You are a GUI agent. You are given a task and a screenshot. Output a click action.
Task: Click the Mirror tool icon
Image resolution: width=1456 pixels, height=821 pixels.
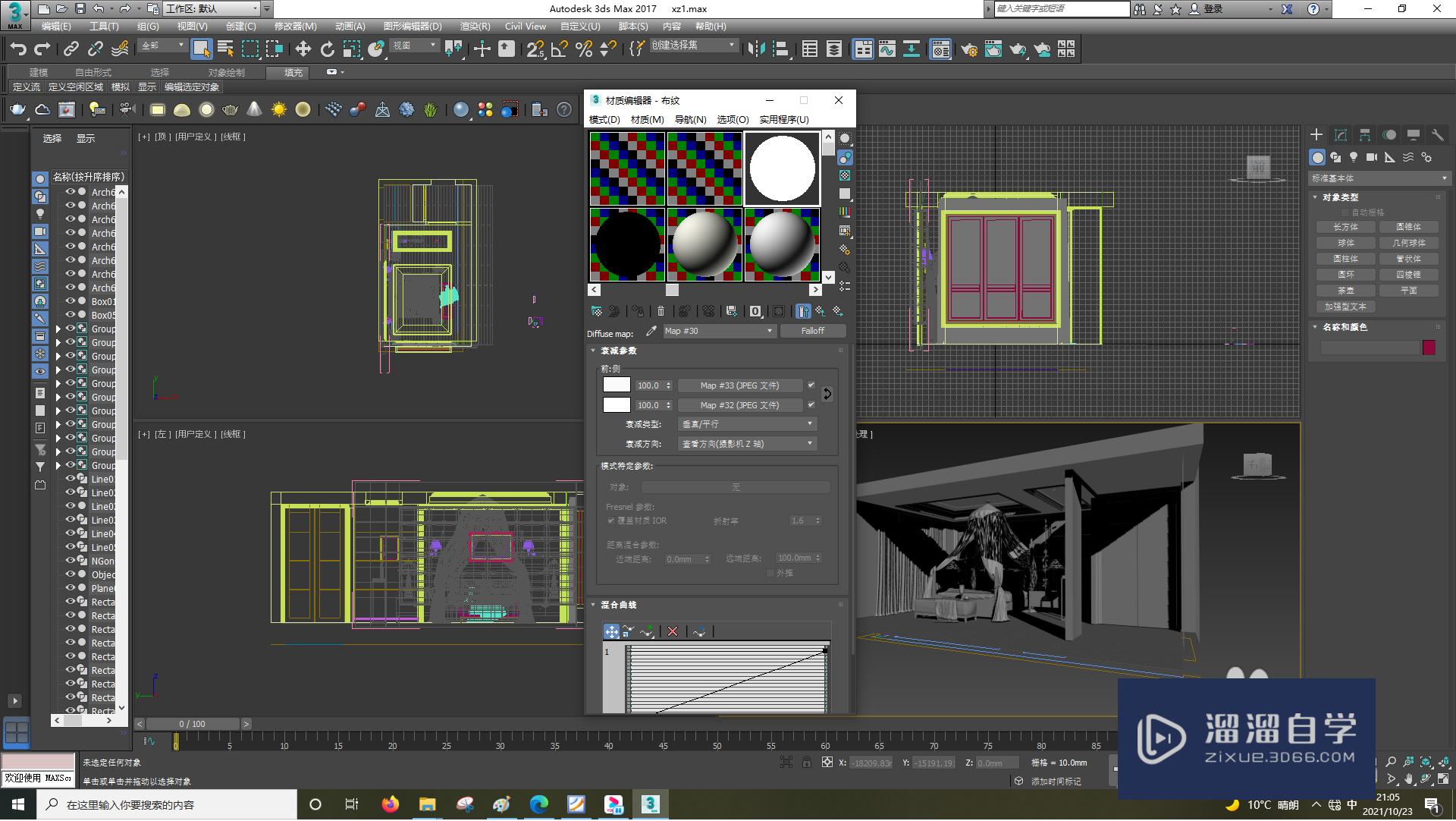pos(756,49)
